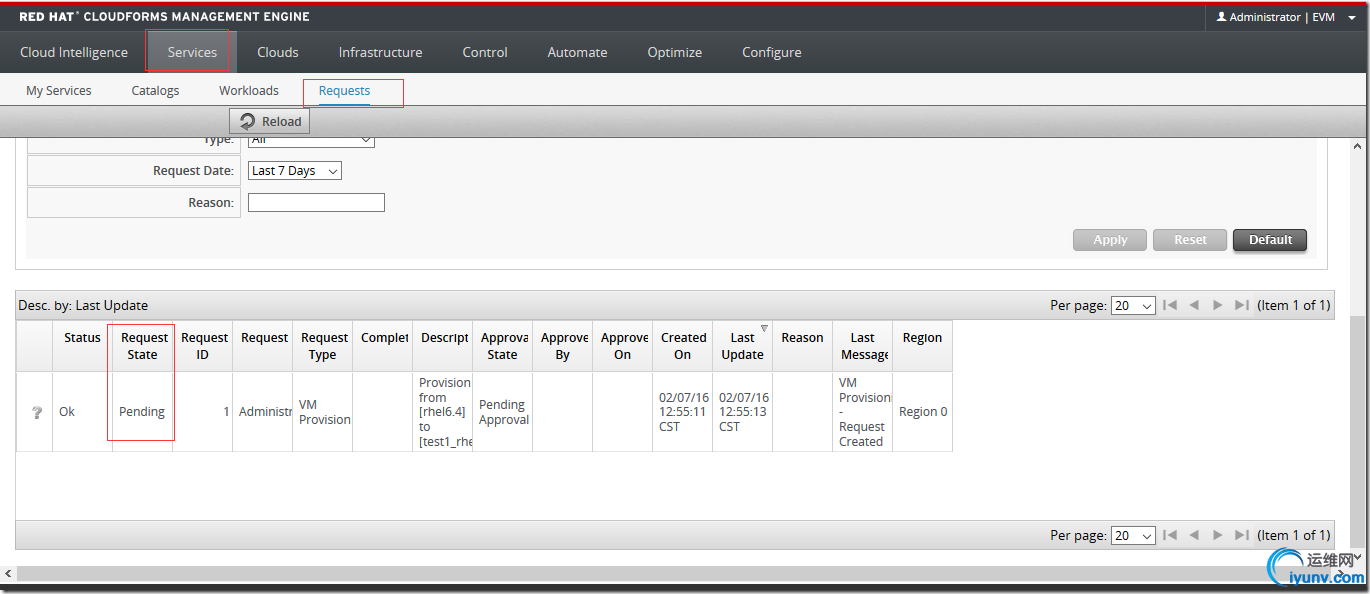
Task: Sort by Created On column header
Action: click(x=683, y=346)
